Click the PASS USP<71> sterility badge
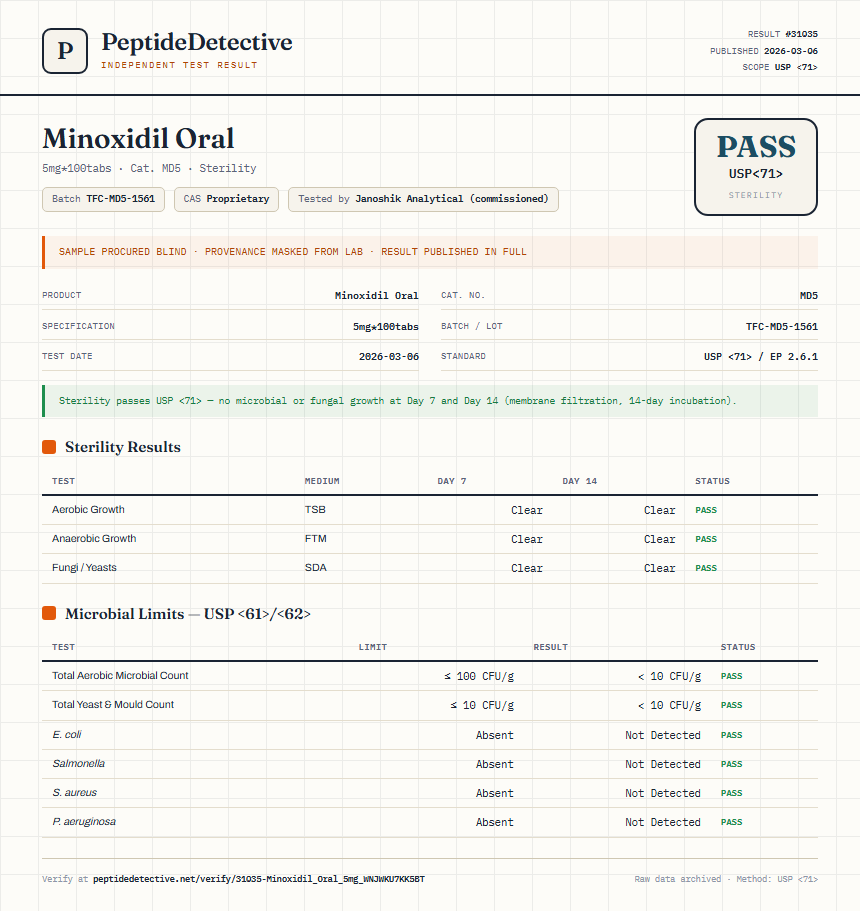This screenshot has width=860, height=911. click(x=755, y=167)
